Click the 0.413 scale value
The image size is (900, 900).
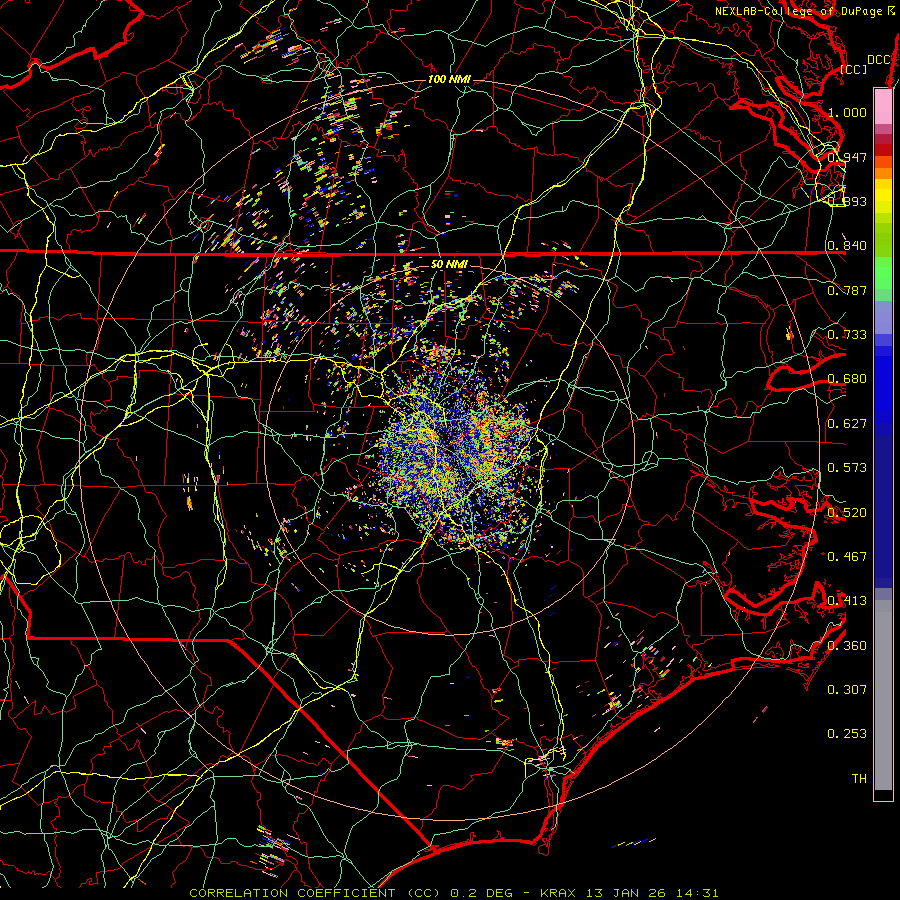pyautogui.click(x=847, y=601)
